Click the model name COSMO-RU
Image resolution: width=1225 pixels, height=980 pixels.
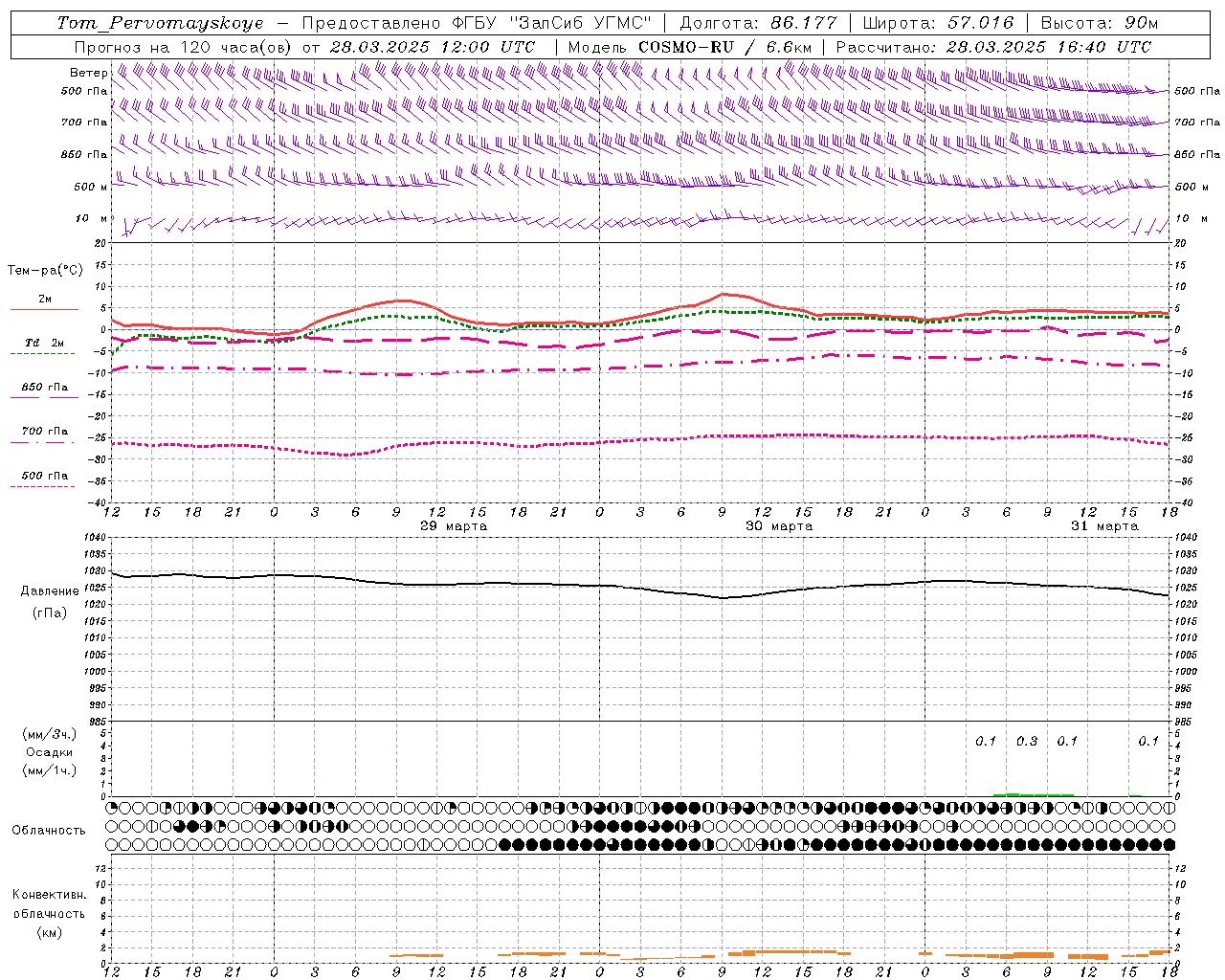pos(684,47)
